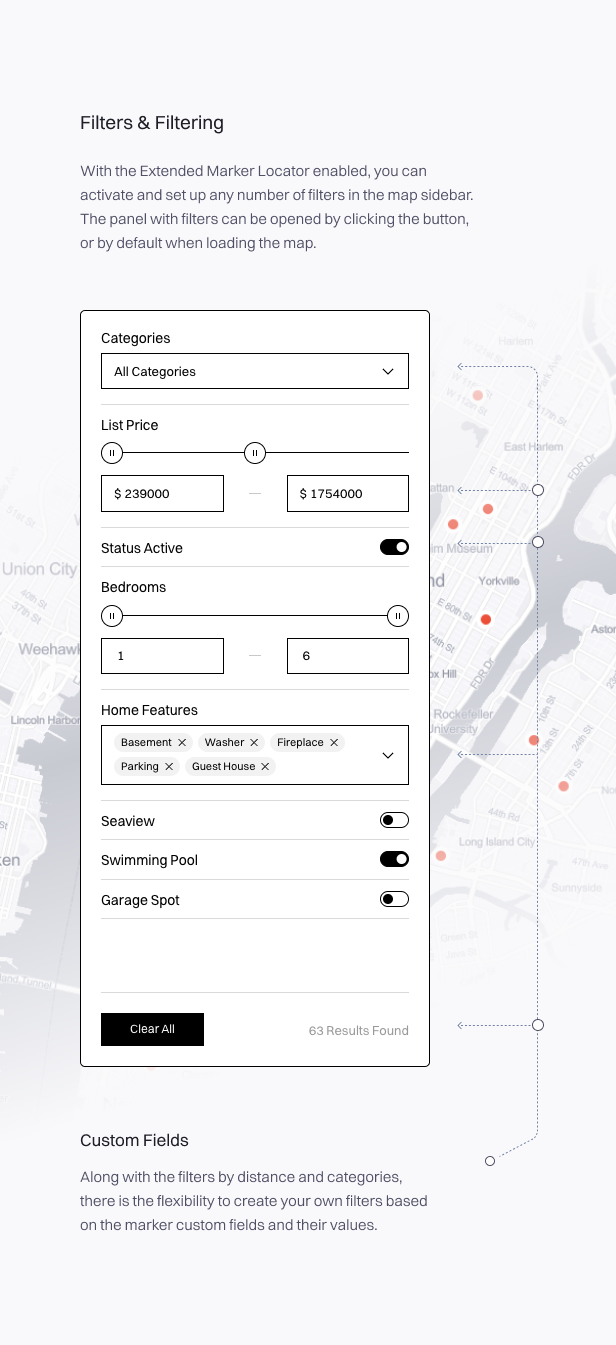This screenshot has width=616, height=1345.
Task: Open the All Categories dropdown
Action: coord(255,371)
